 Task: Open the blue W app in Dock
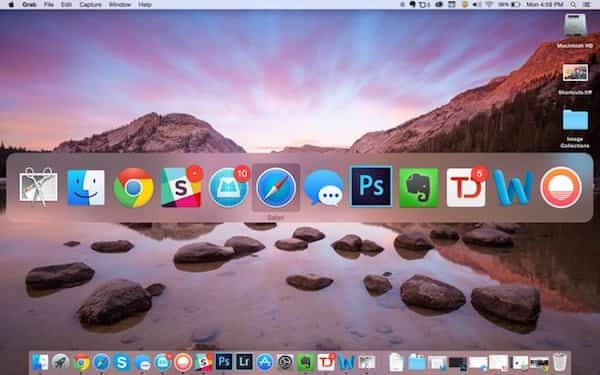coord(346,362)
